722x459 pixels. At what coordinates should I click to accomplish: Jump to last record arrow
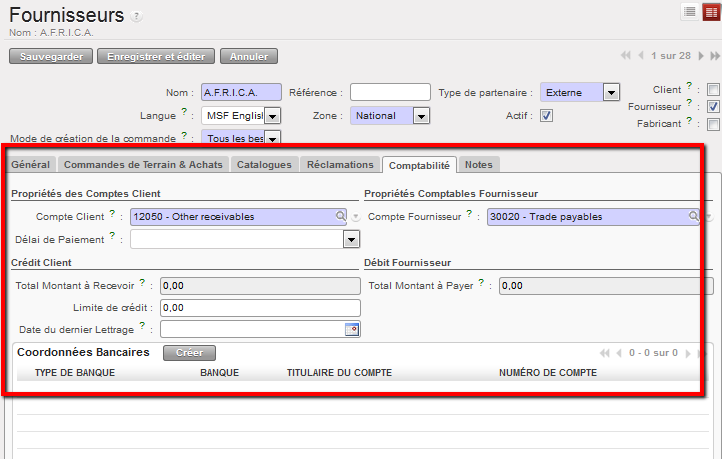tap(713, 55)
